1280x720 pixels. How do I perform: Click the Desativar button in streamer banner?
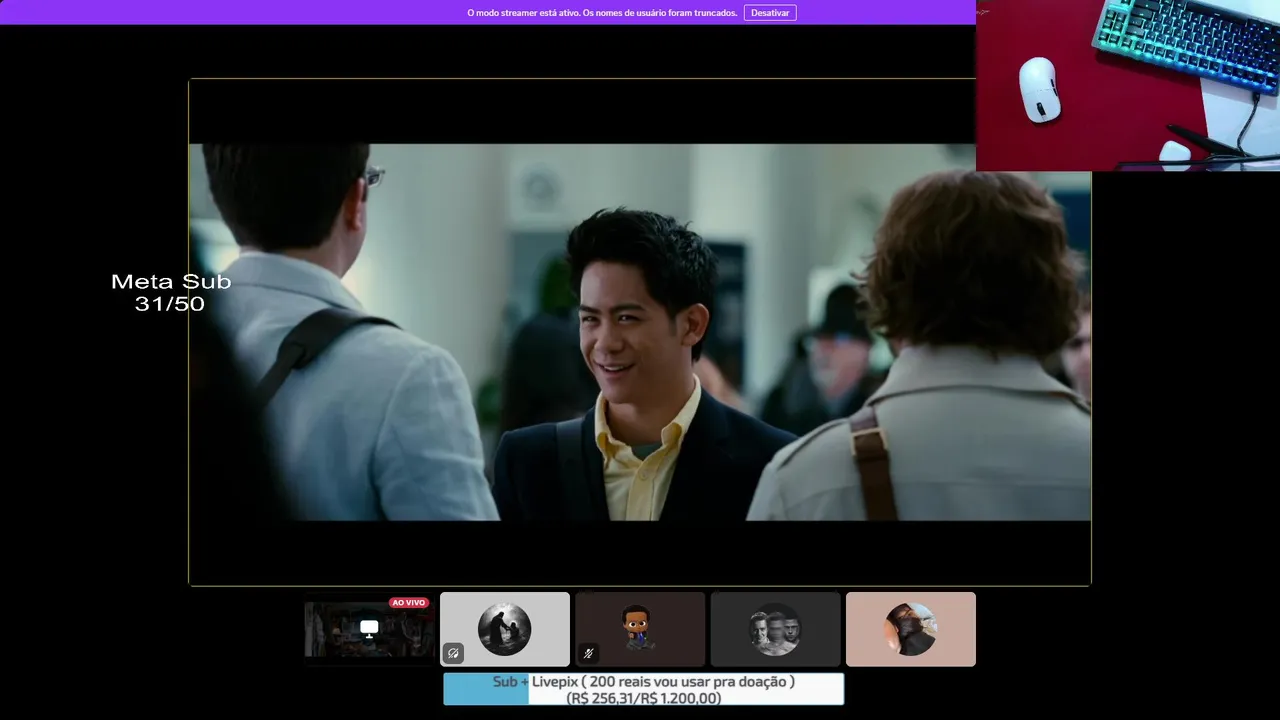(x=770, y=13)
